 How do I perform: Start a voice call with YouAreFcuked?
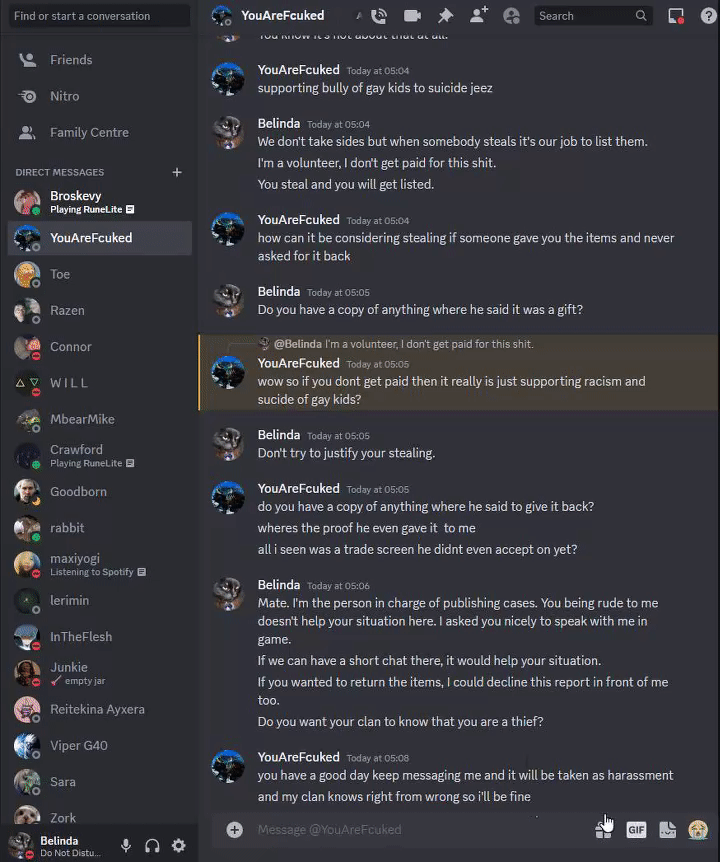click(x=379, y=16)
